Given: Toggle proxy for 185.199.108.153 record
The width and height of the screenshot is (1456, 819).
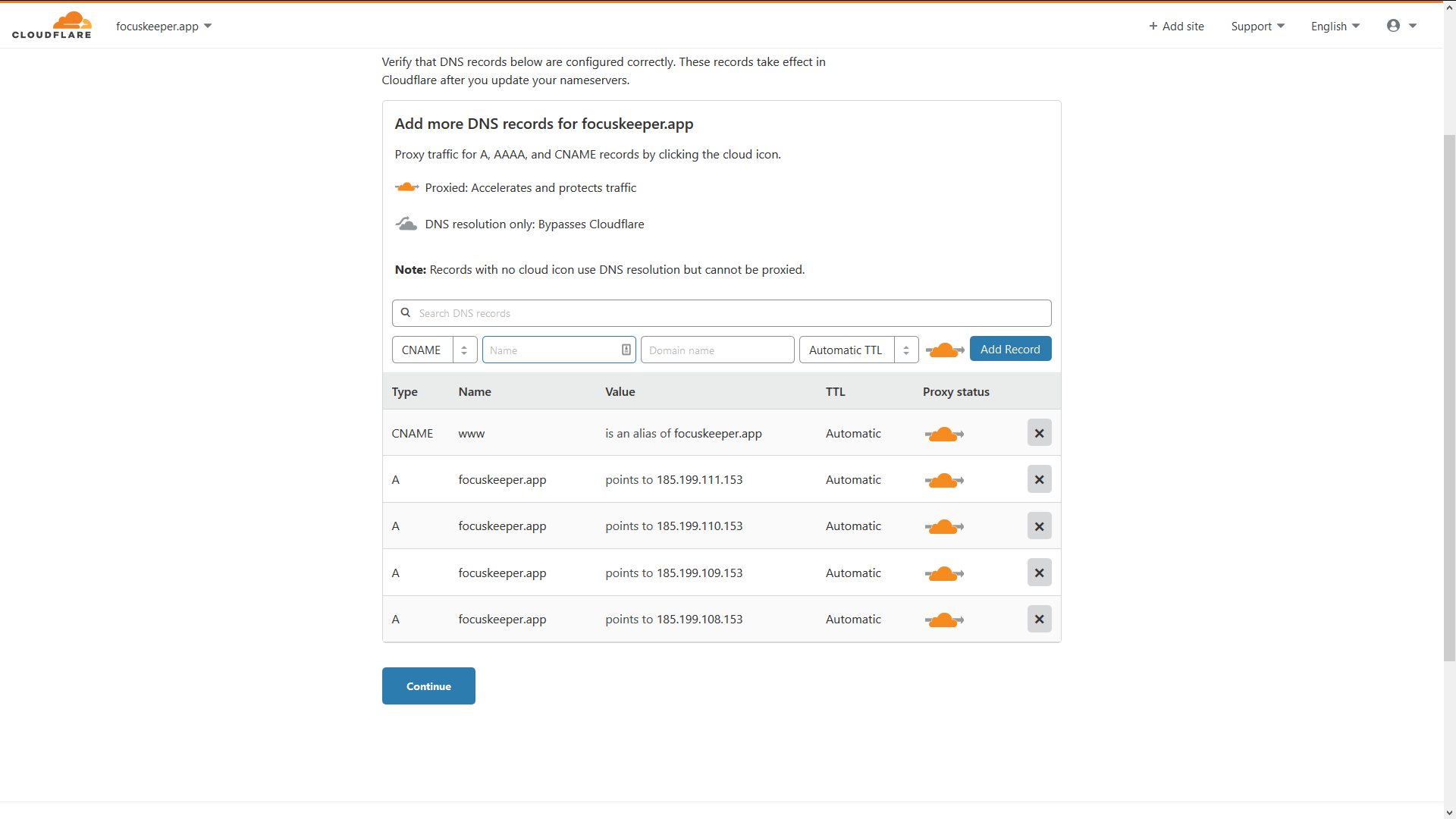Looking at the screenshot, I should coord(944,620).
